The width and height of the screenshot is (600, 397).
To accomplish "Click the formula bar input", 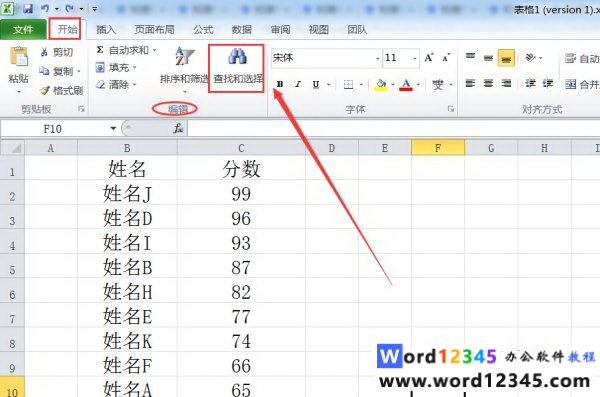I will (x=393, y=129).
